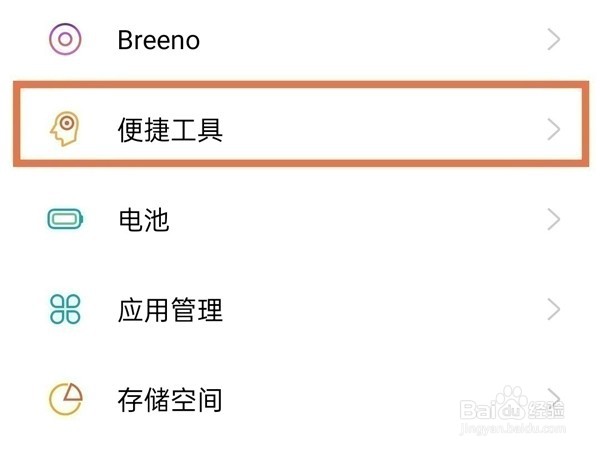600x450 pixels.
Task: Click the purple Breeno circle icon
Action: [65, 40]
